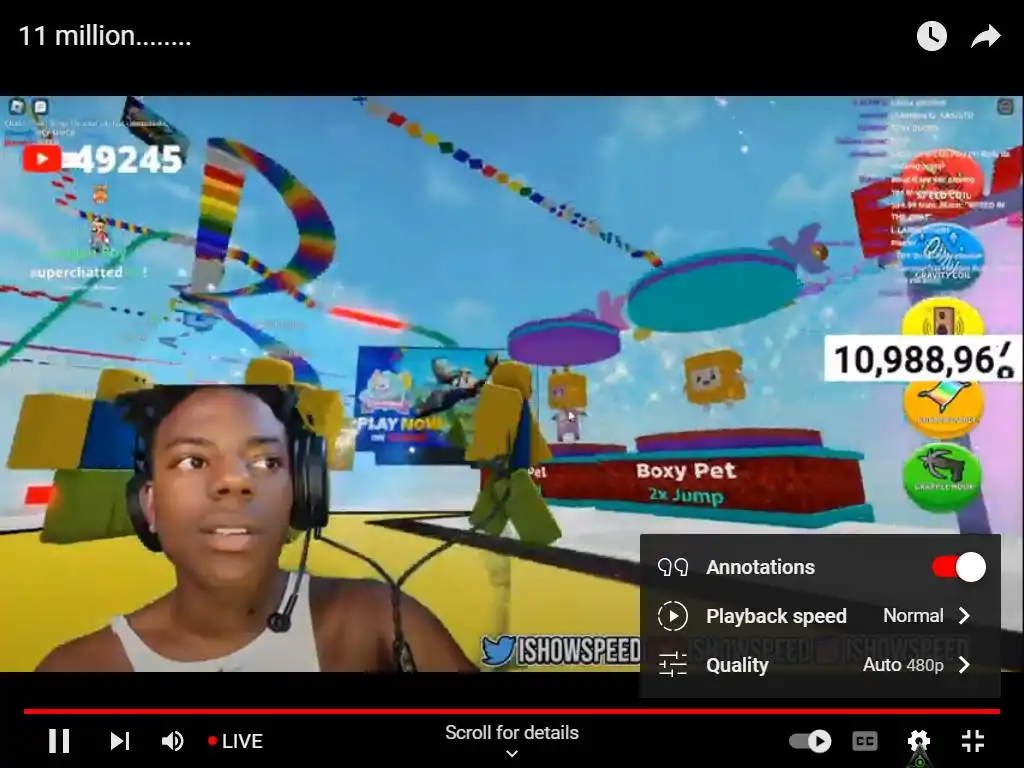Click the Quality sliders icon
This screenshot has height=768, width=1024.
coord(673,665)
